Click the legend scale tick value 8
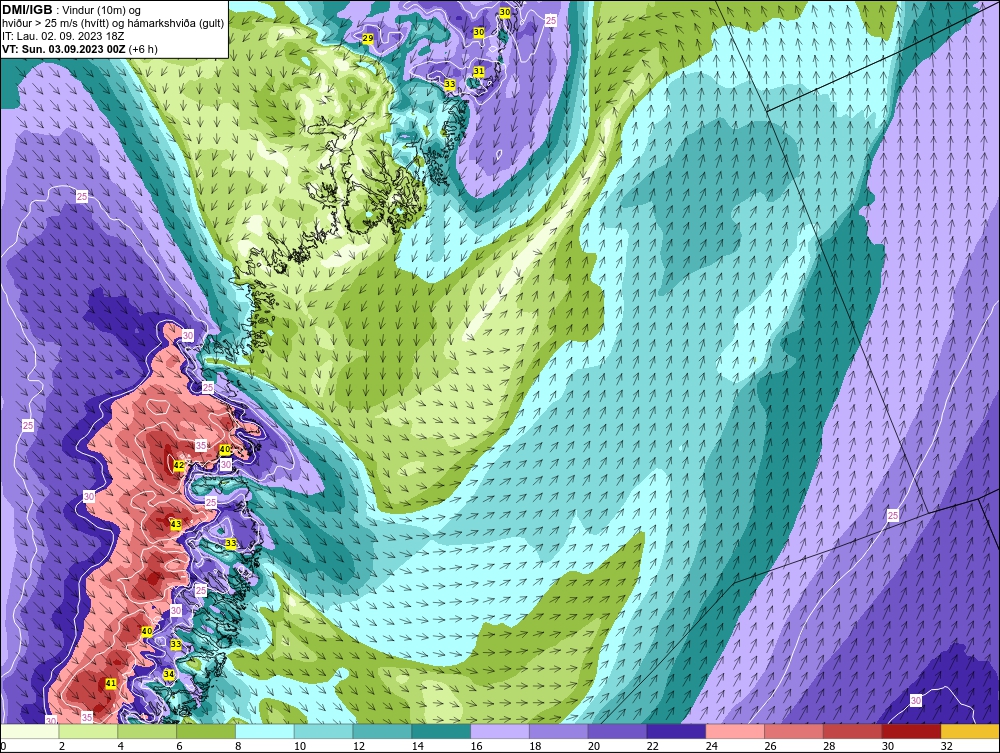 point(238,746)
